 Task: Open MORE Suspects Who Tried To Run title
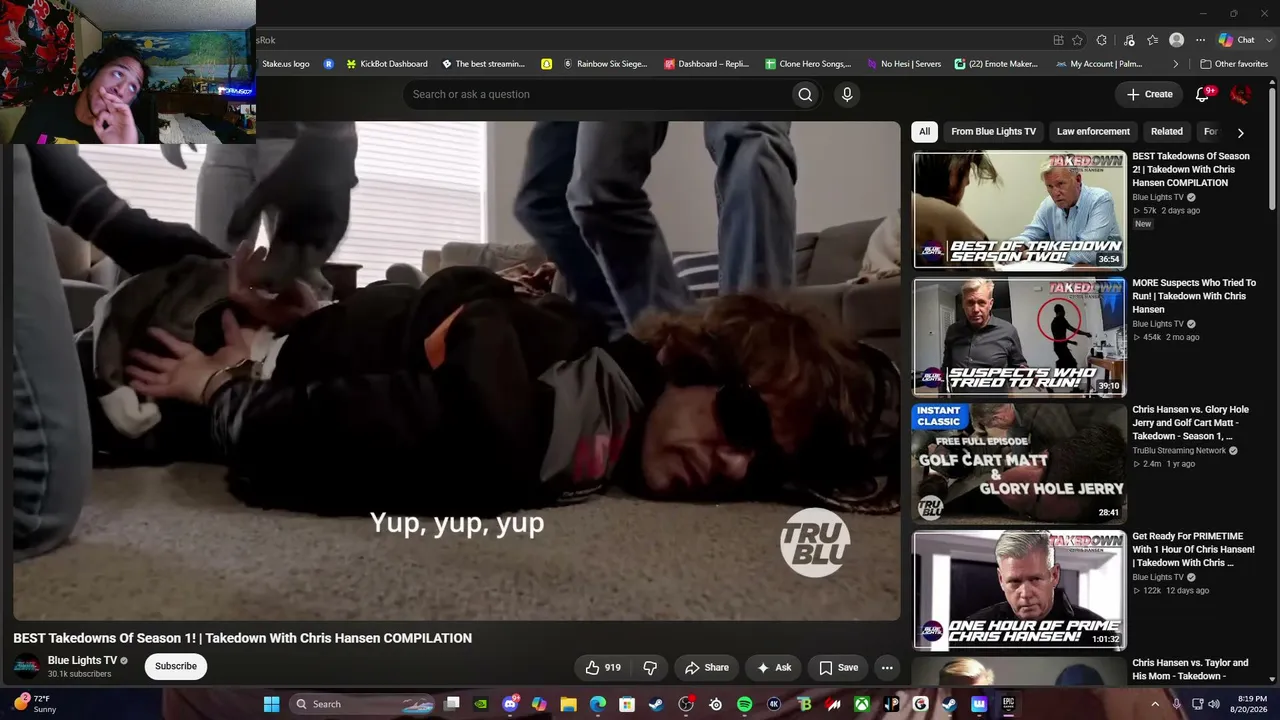point(1194,296)
